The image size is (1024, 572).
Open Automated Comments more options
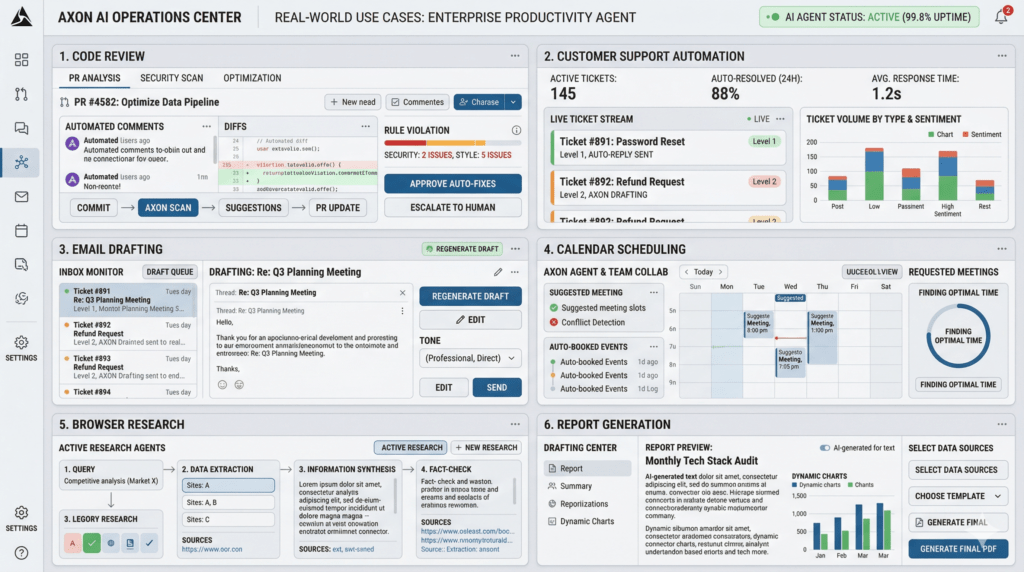pyautogui.click(x=206, y=126)
